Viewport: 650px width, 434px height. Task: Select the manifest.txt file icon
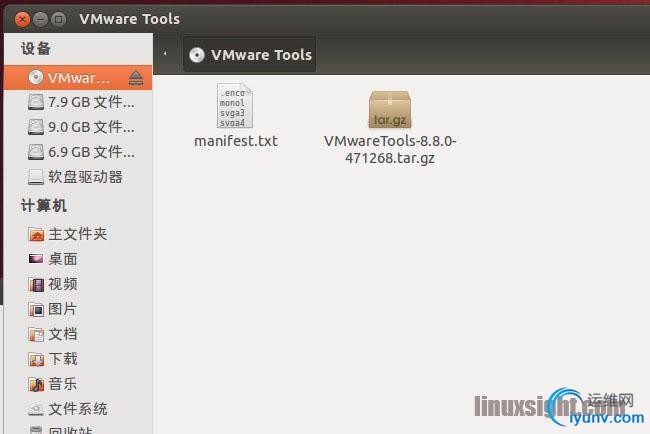pos(235,106)
